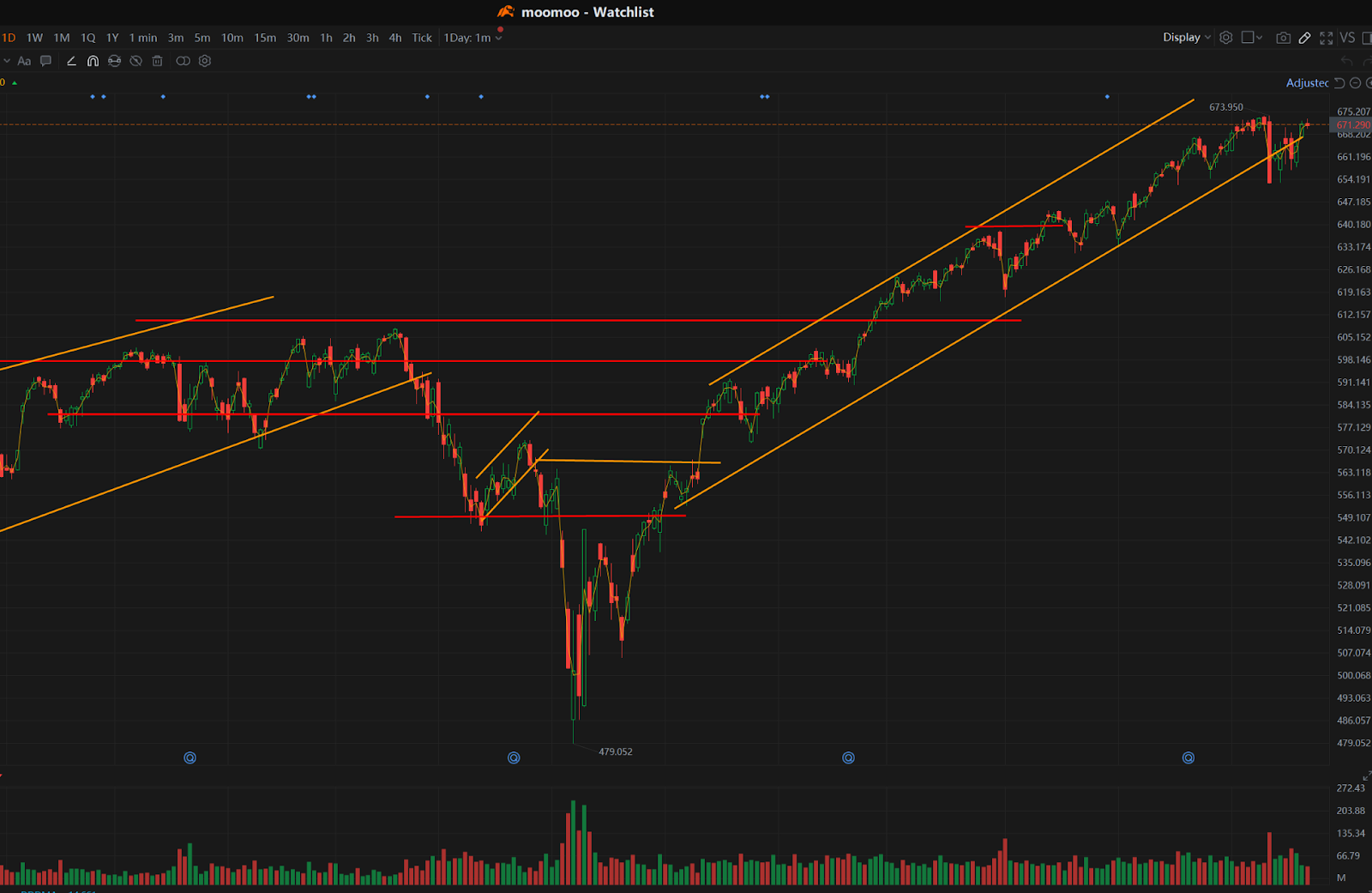The height and width of the screenshot is (893, 1372).
Task: Click the undo arrow
Action: coord(1347,61)
